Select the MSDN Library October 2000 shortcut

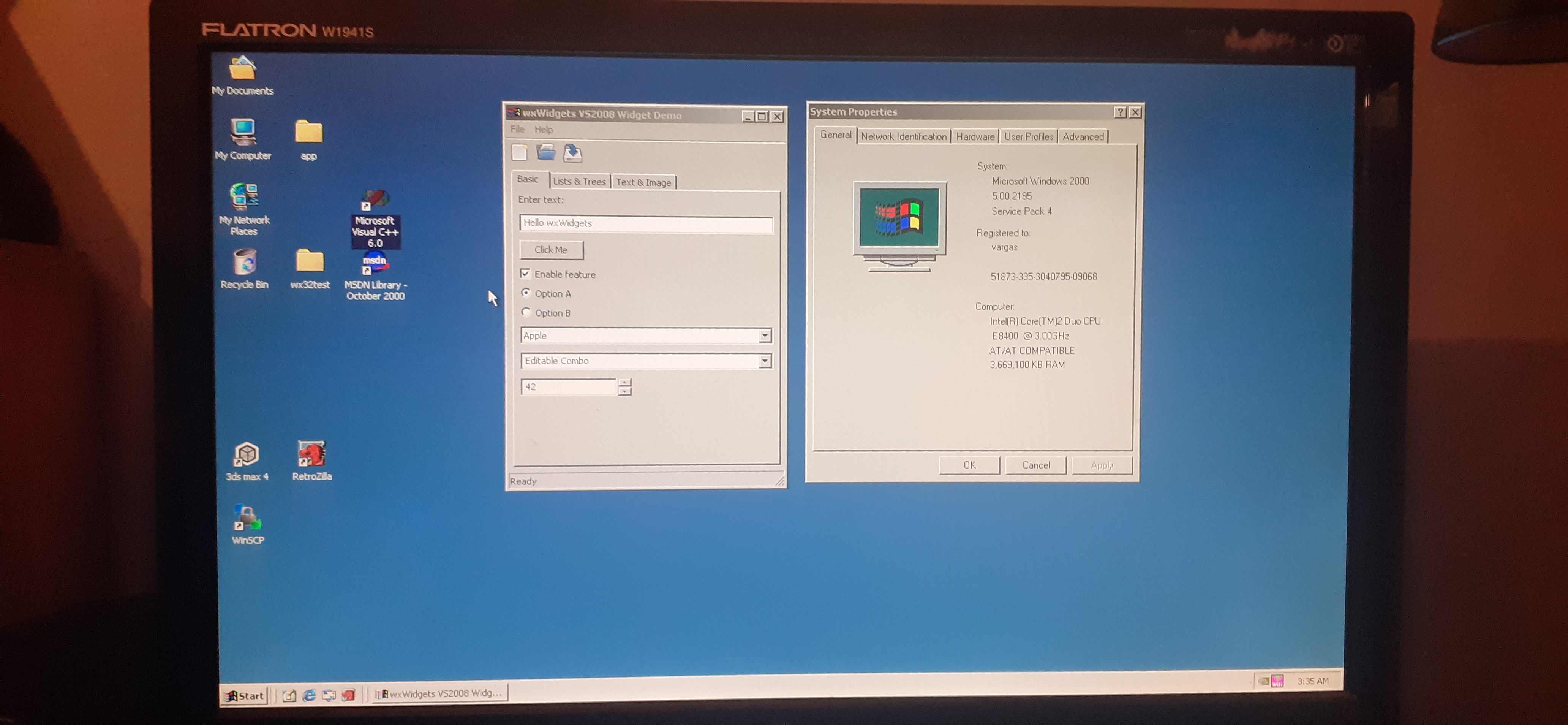click(x=375, y=277)
